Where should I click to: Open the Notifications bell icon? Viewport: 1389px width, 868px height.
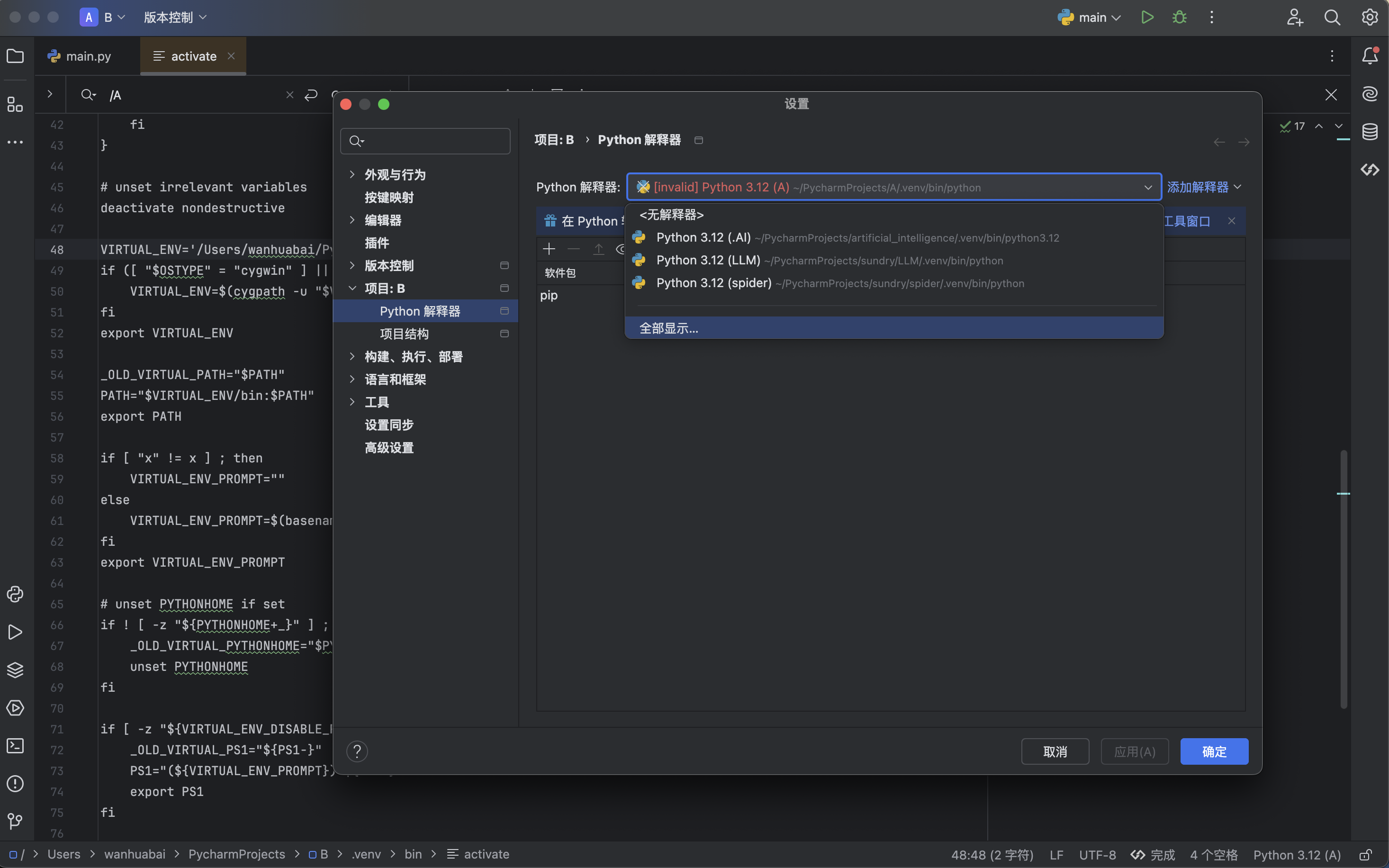pos(1370,56)
